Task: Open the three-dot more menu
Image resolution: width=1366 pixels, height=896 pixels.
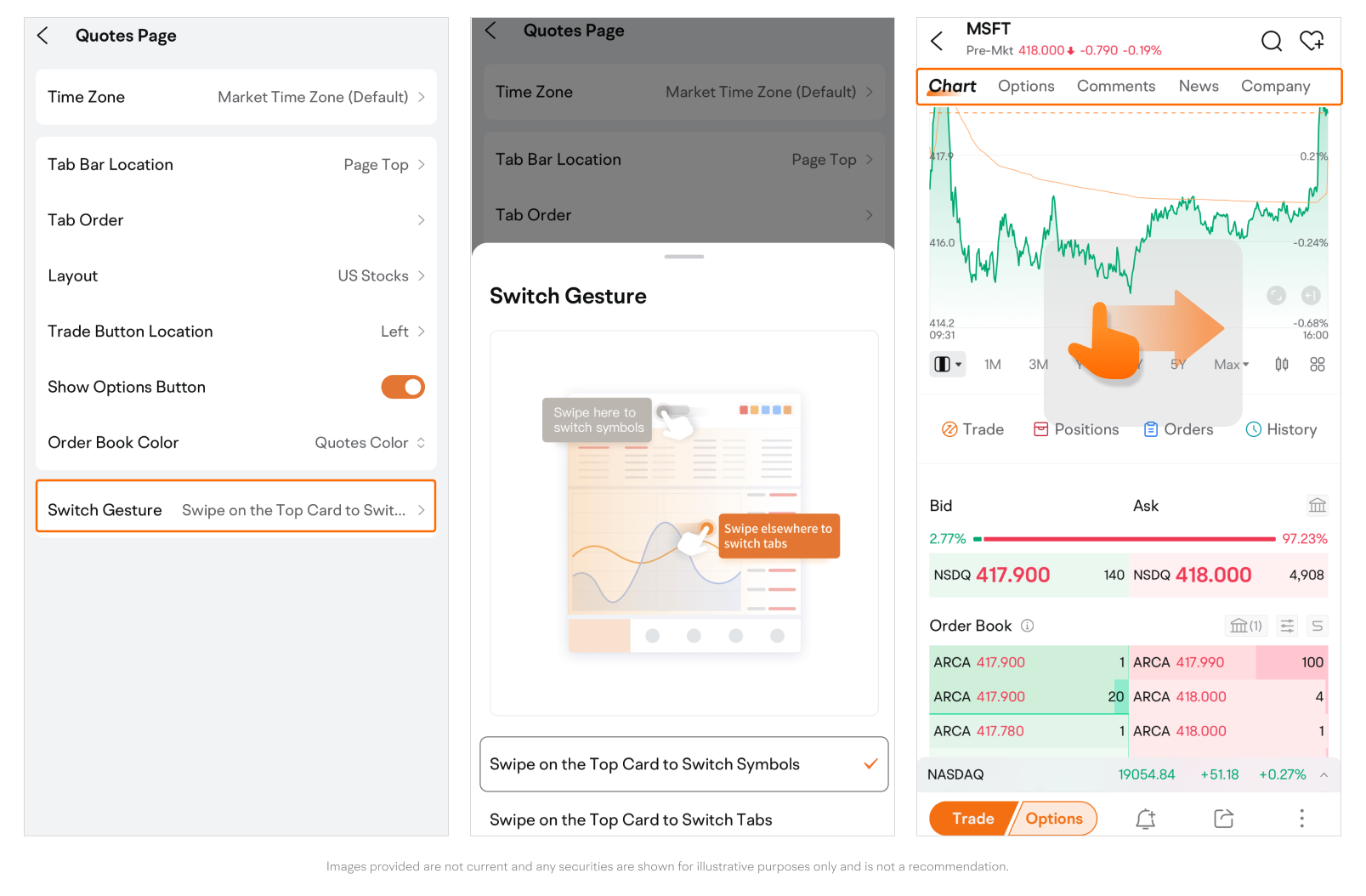Action: (x=1301, y=819)
